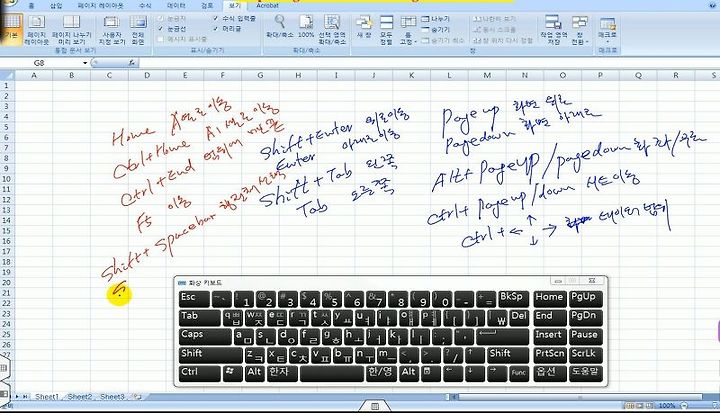Click Esc key on on-screen keyboard

194,299
